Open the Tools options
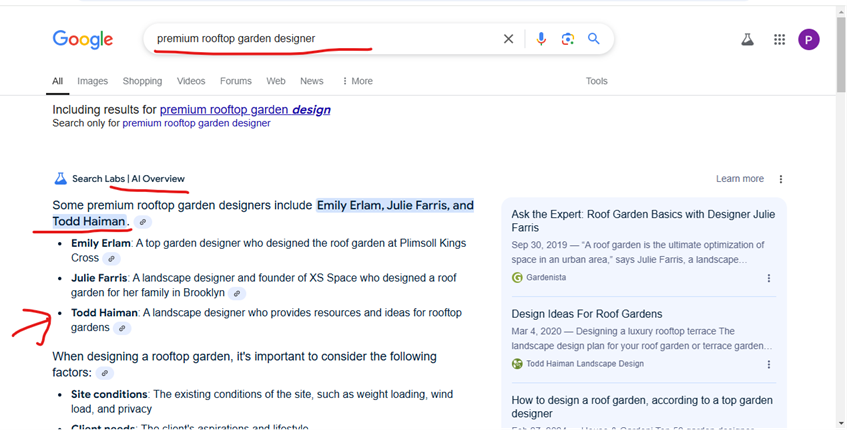The width and height of the screenshot is (847, 430). click(x=596, y=81)
